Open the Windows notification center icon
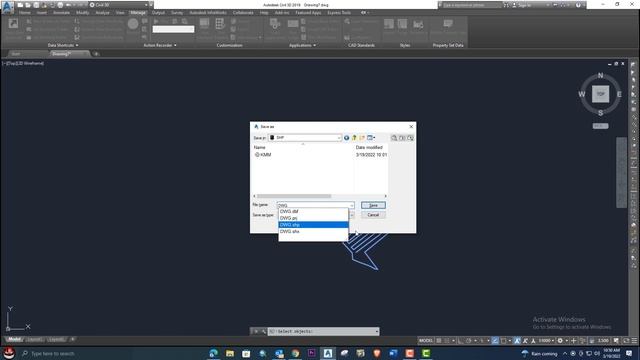The height and width of the screenshot is (360, 640). pos(629,353)
